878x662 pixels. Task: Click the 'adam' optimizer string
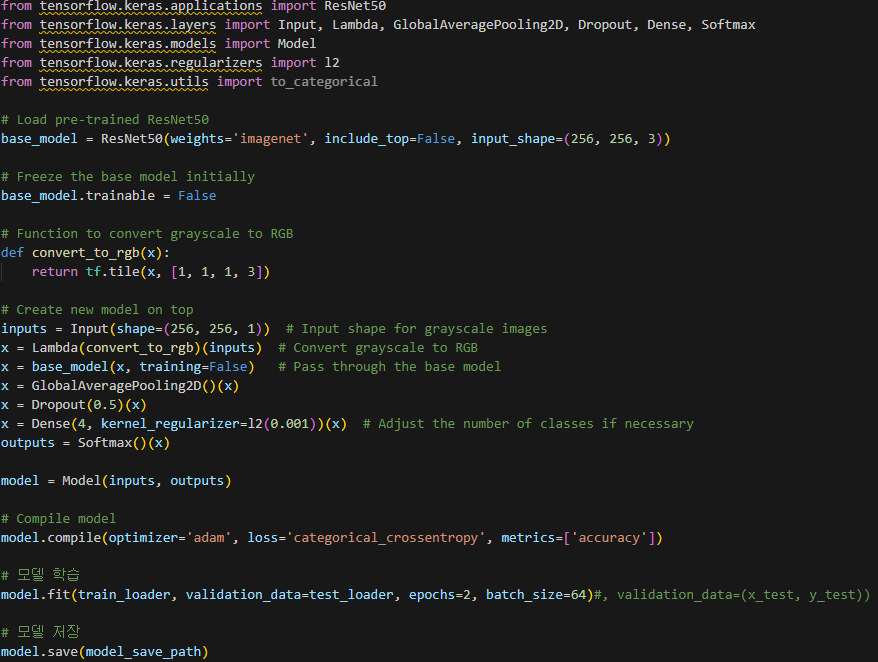[x=209, y=538]
